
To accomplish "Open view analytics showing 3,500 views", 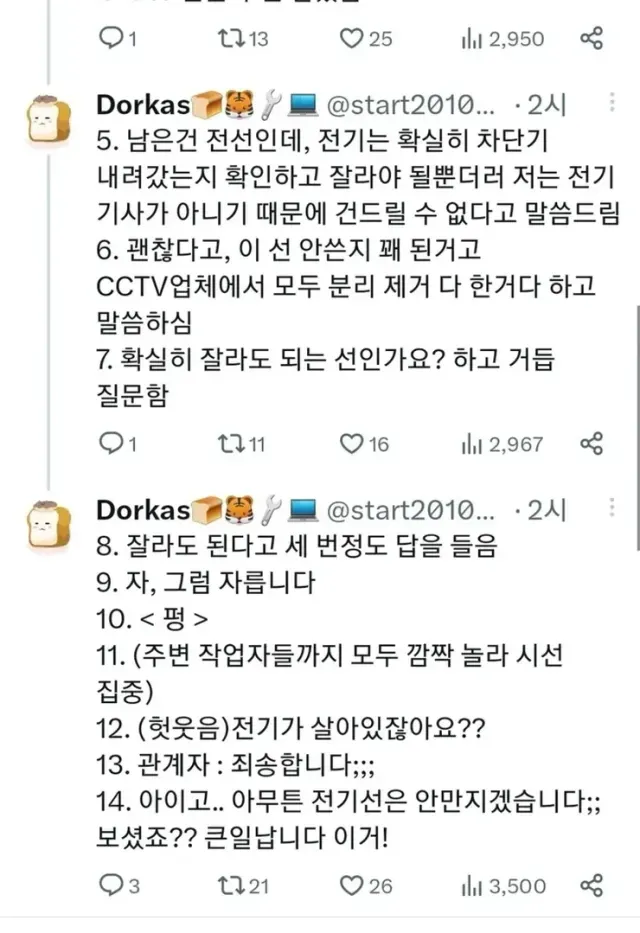I will pyautogui.click(x=471, y=885).
